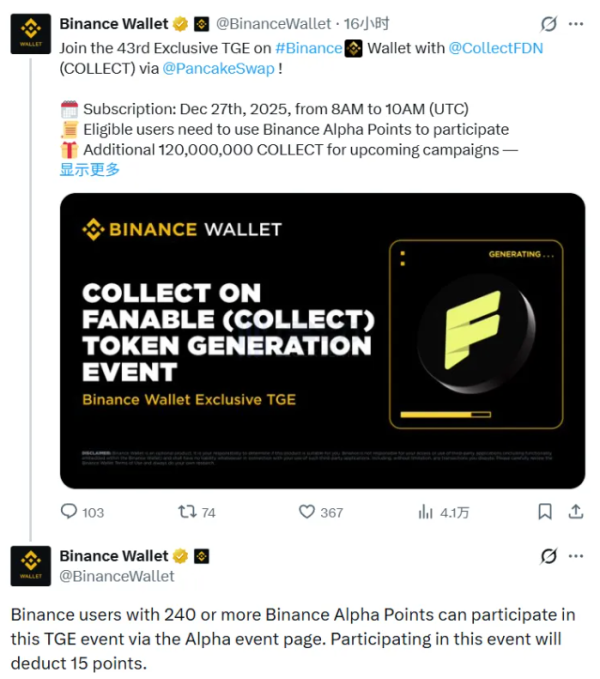Open the @PancakeSwap mention link
600x679 pixels.
pyautogui.click(x=212, y=69)
